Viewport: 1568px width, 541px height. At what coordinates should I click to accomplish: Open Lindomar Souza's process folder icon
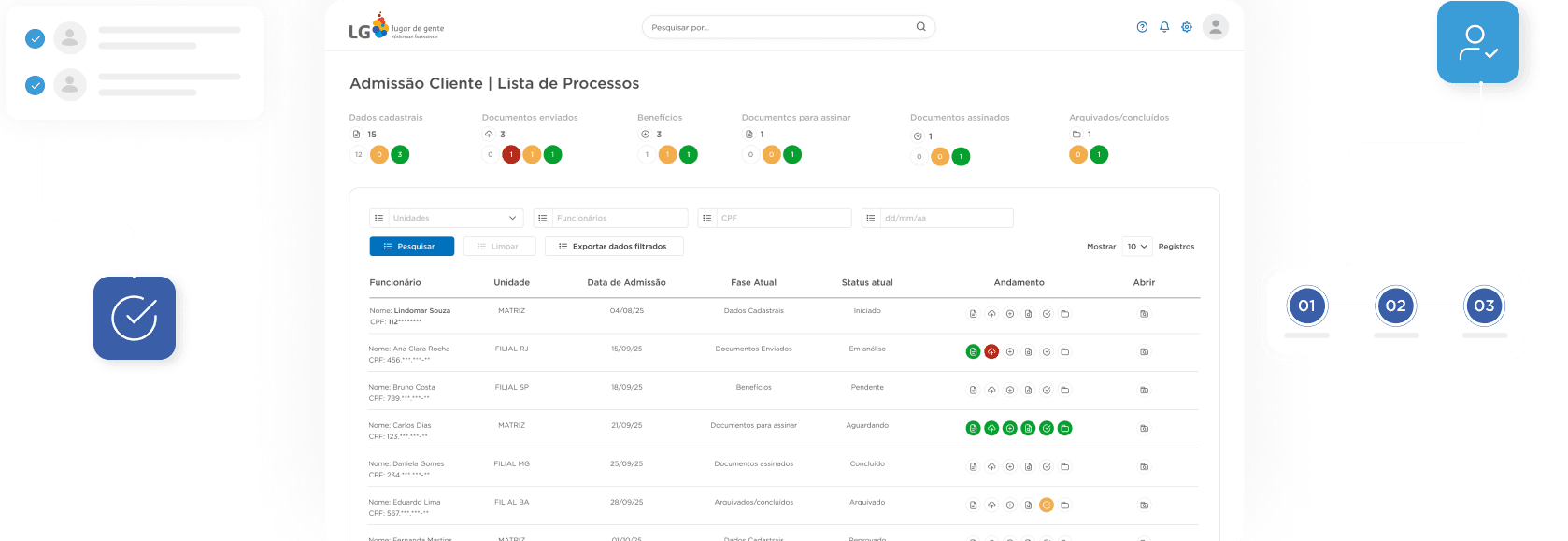tap(1144, 314)
